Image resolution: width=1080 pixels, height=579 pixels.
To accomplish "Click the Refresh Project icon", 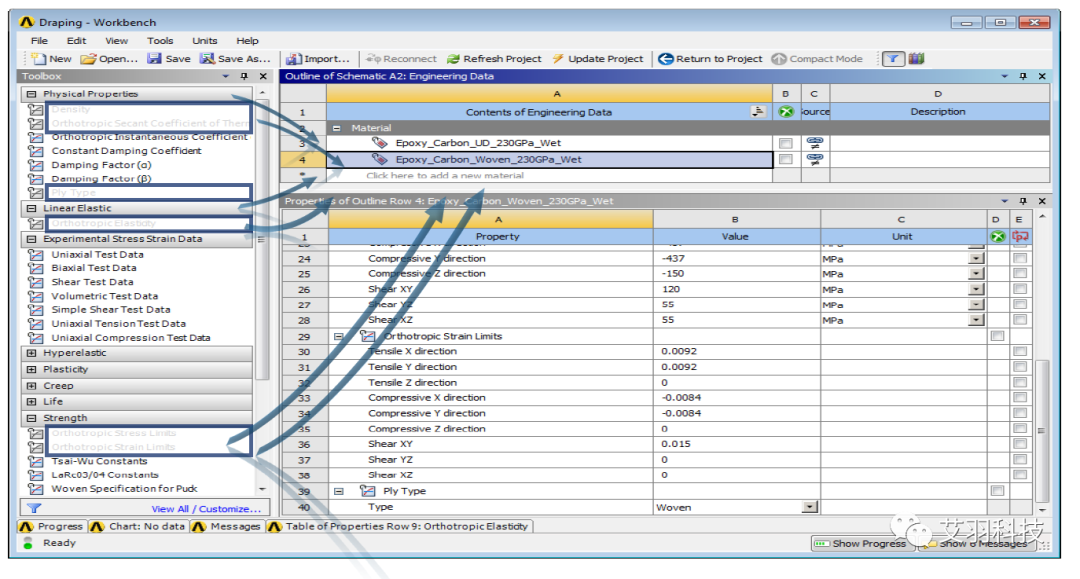I will pos(453,59).
